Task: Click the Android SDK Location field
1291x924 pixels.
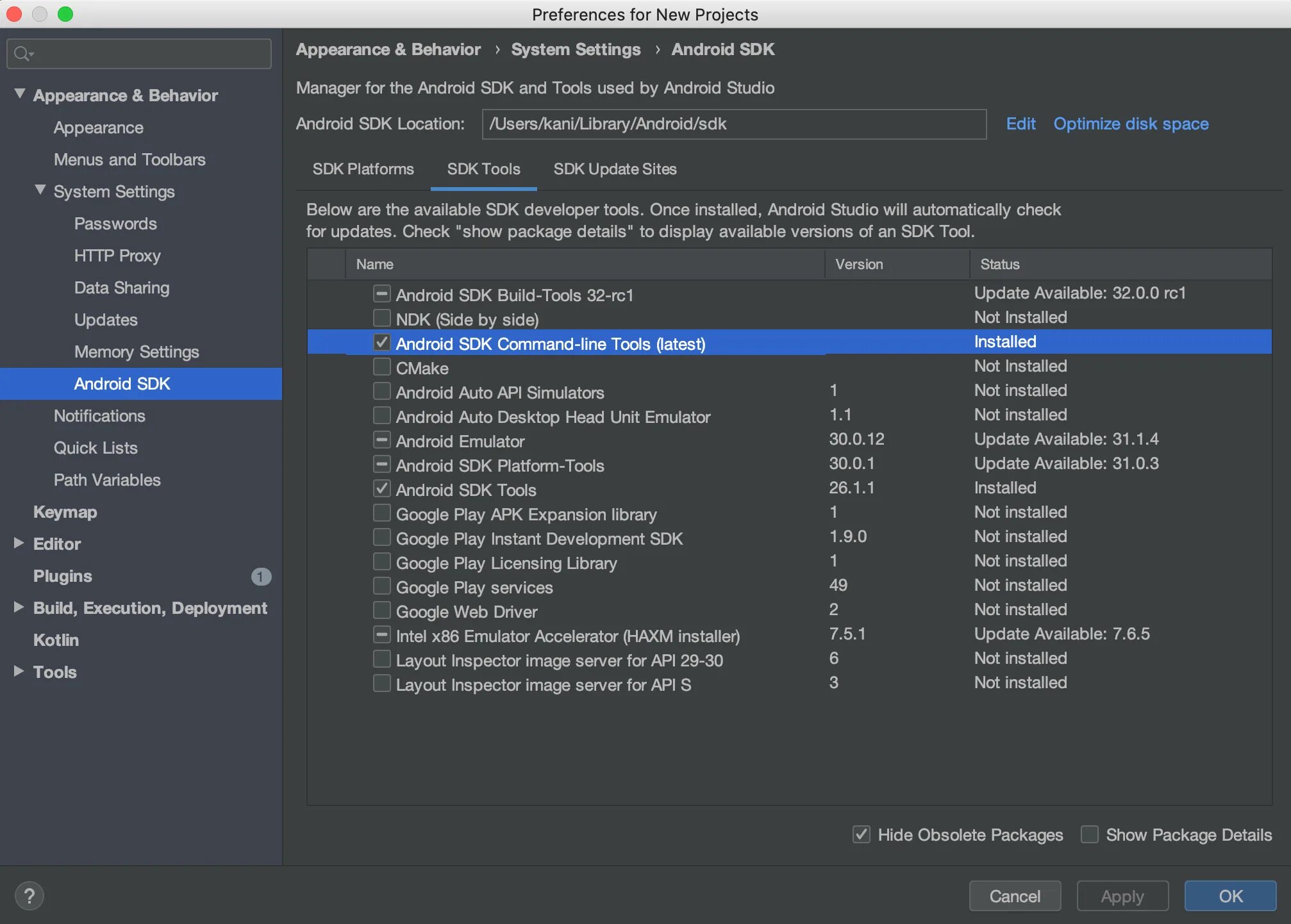Action: click(x=734, y=124)
